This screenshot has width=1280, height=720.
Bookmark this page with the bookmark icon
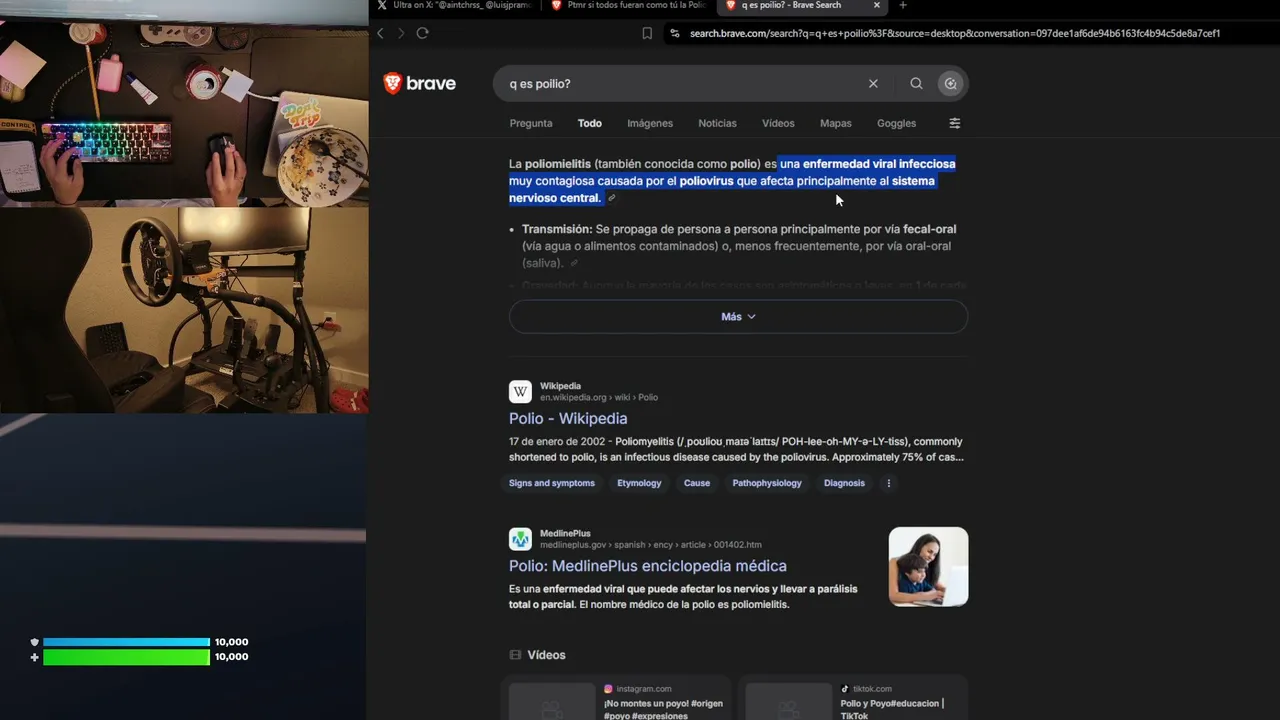tap(647, 33)
